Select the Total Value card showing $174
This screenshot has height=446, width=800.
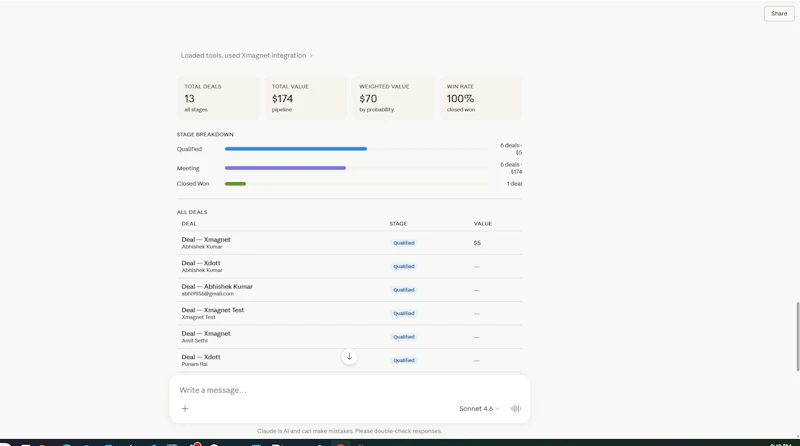306,98
